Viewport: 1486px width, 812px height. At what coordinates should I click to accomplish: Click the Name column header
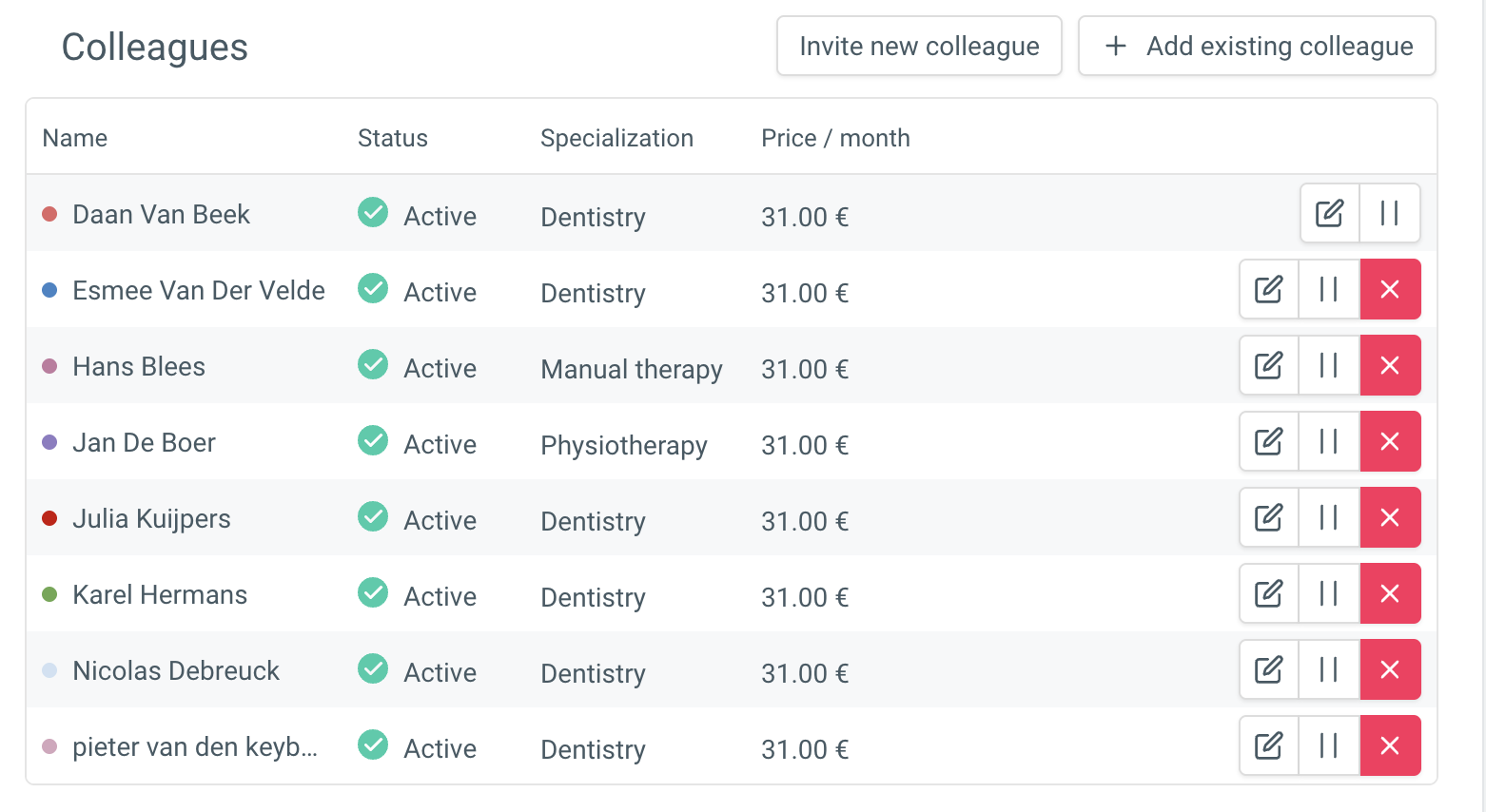tap(75, 138)
